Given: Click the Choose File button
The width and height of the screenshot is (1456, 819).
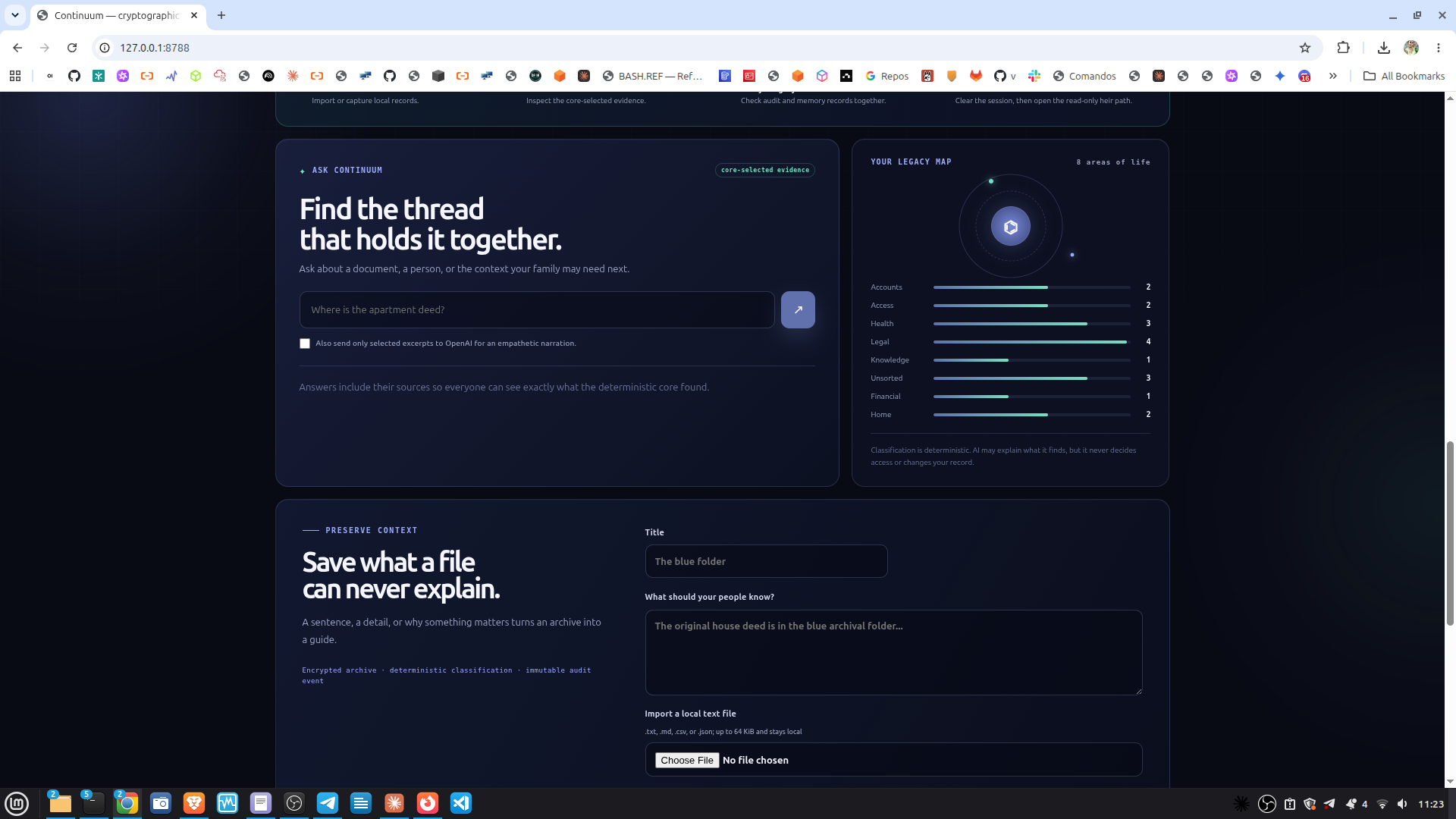Looking at the screenshot, I should [x=686, y=760].
